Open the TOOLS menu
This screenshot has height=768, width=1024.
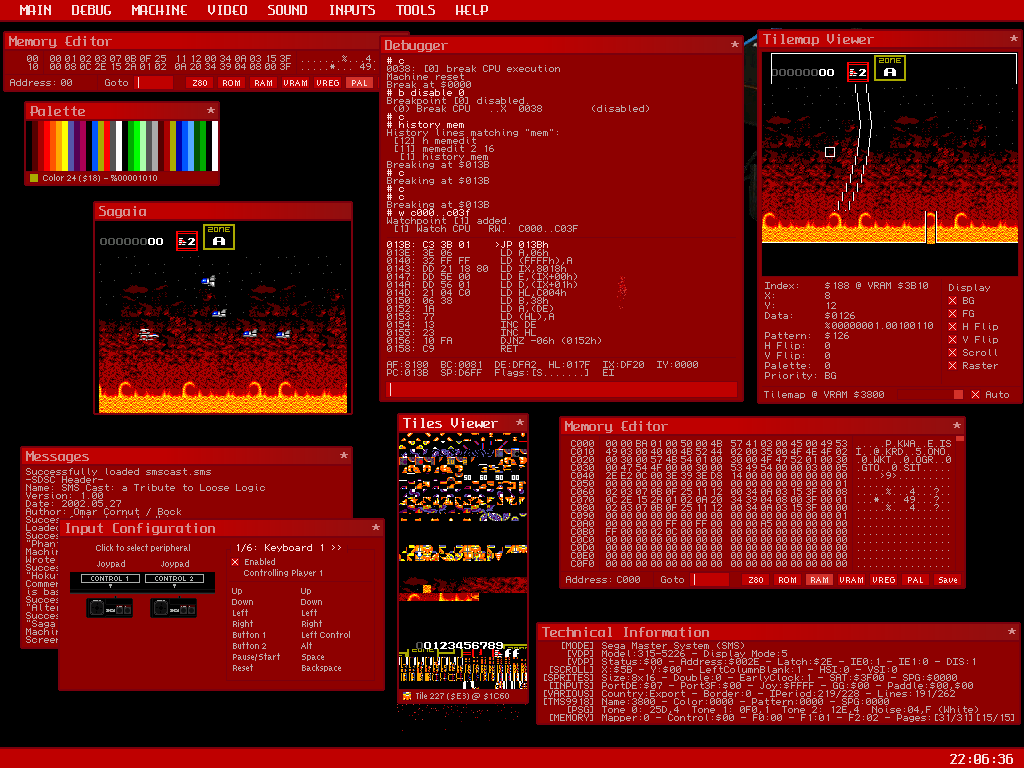[415, 10]
